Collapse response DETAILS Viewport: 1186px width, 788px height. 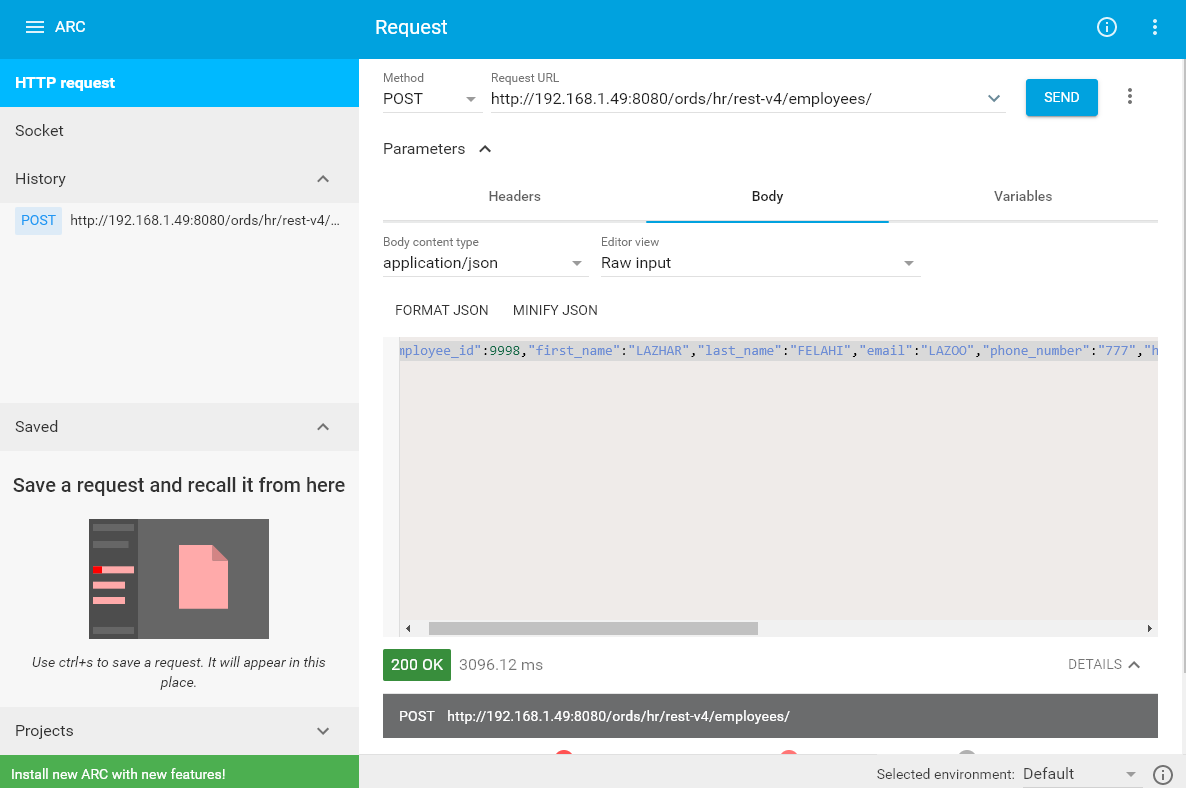point(1104,665)
